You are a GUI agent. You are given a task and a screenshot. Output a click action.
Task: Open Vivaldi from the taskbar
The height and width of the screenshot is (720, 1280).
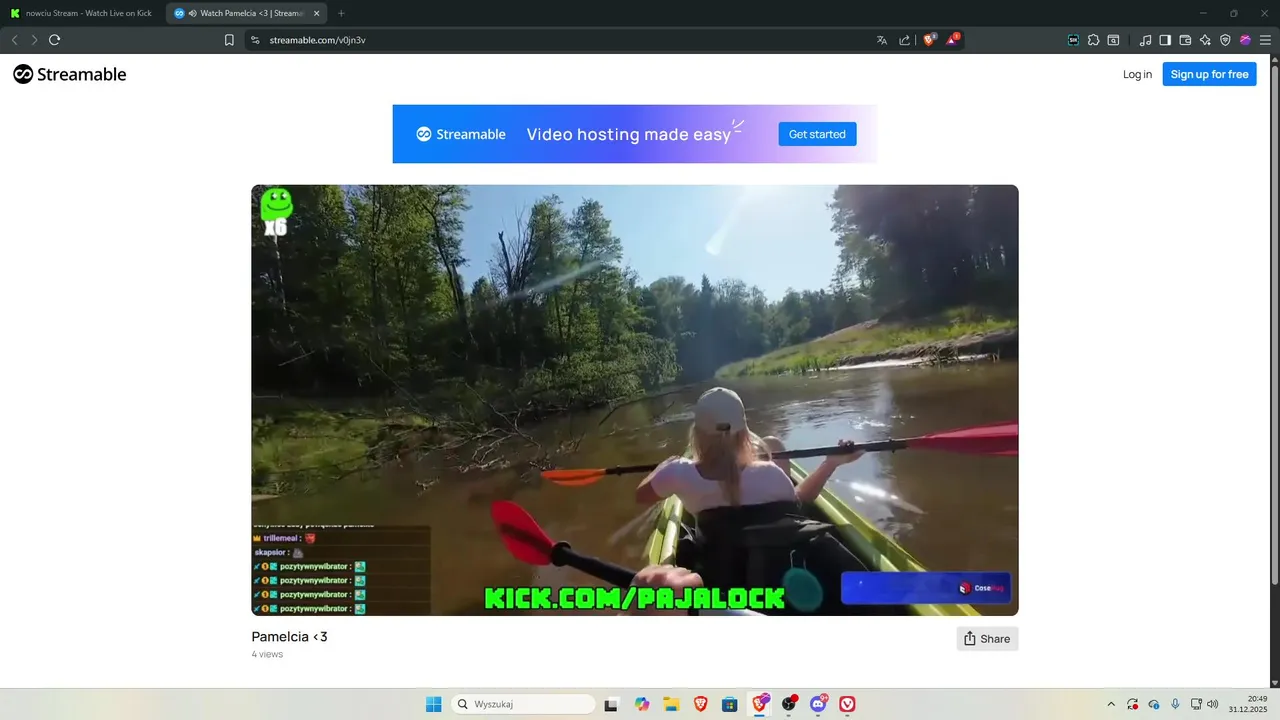pos(848,704)
